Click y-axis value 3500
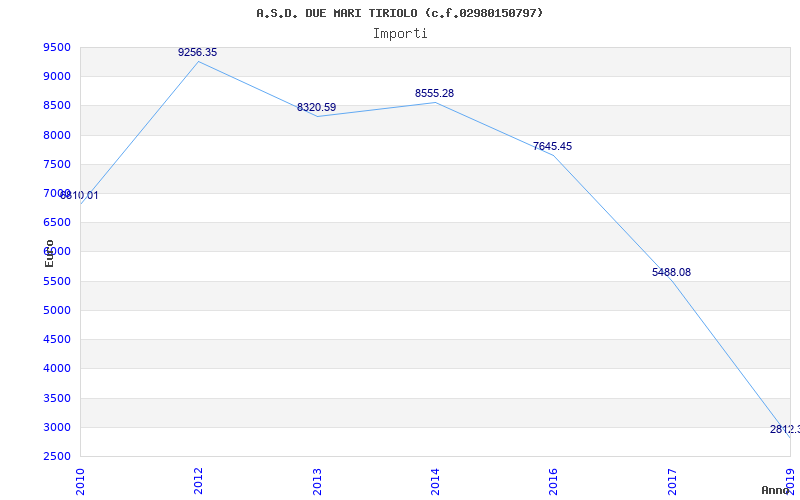The image size is (800, 500). (57, 398)
